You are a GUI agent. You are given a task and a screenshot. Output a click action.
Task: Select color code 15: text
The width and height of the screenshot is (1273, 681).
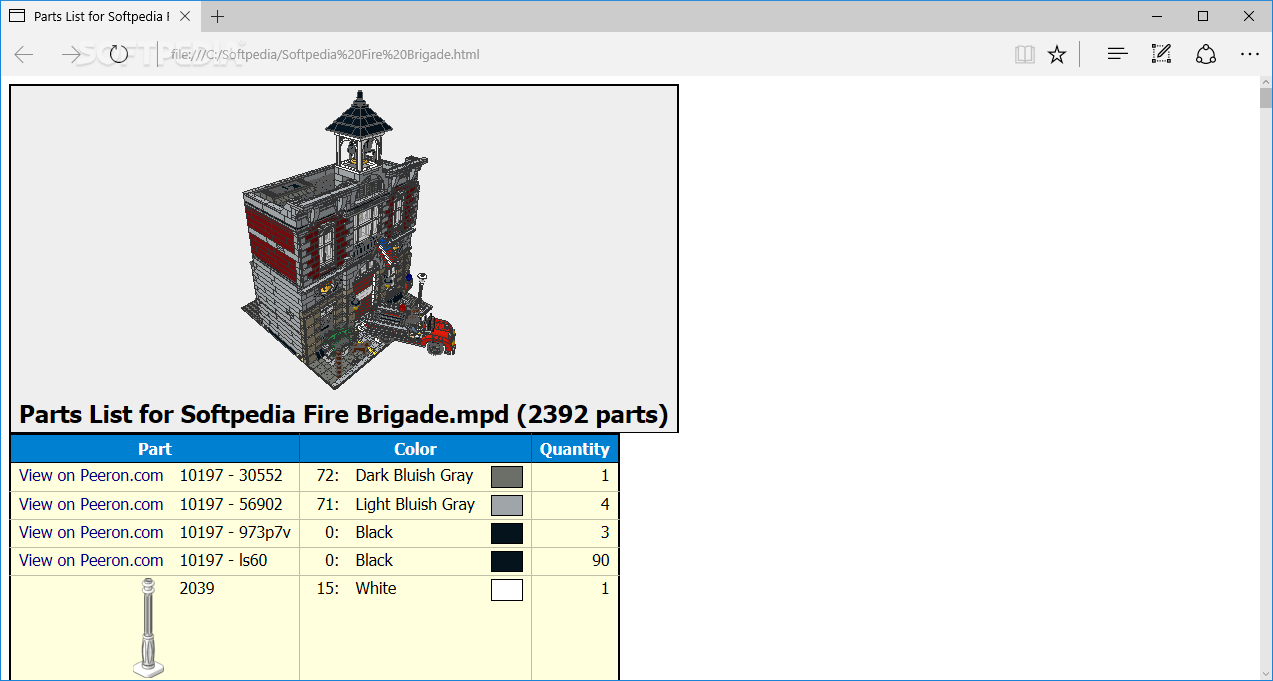pyautogui.click(x=328, y=588)
